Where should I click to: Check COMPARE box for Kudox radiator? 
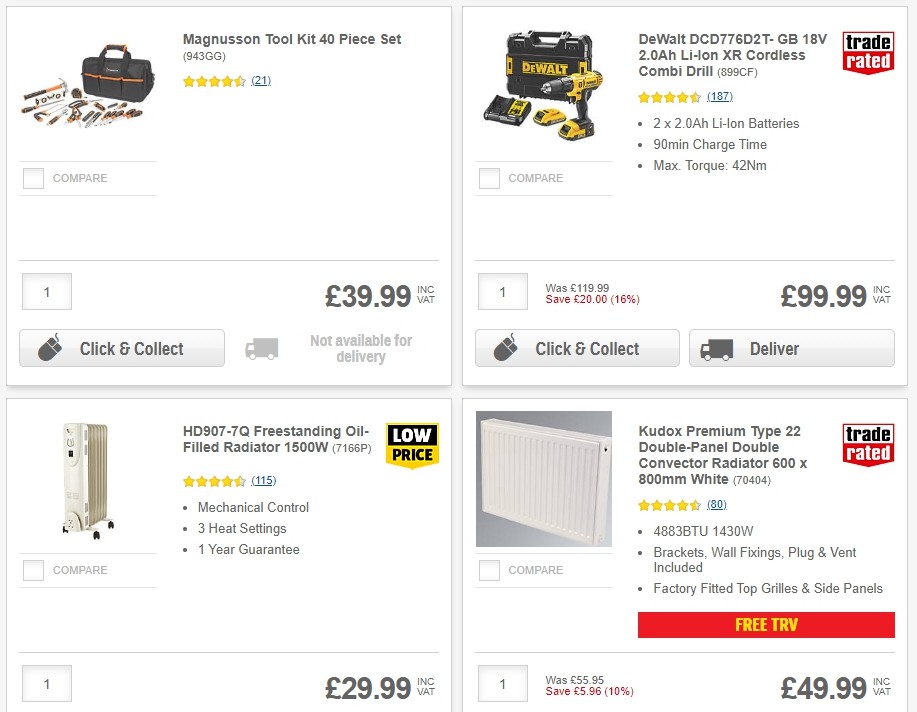488,570
